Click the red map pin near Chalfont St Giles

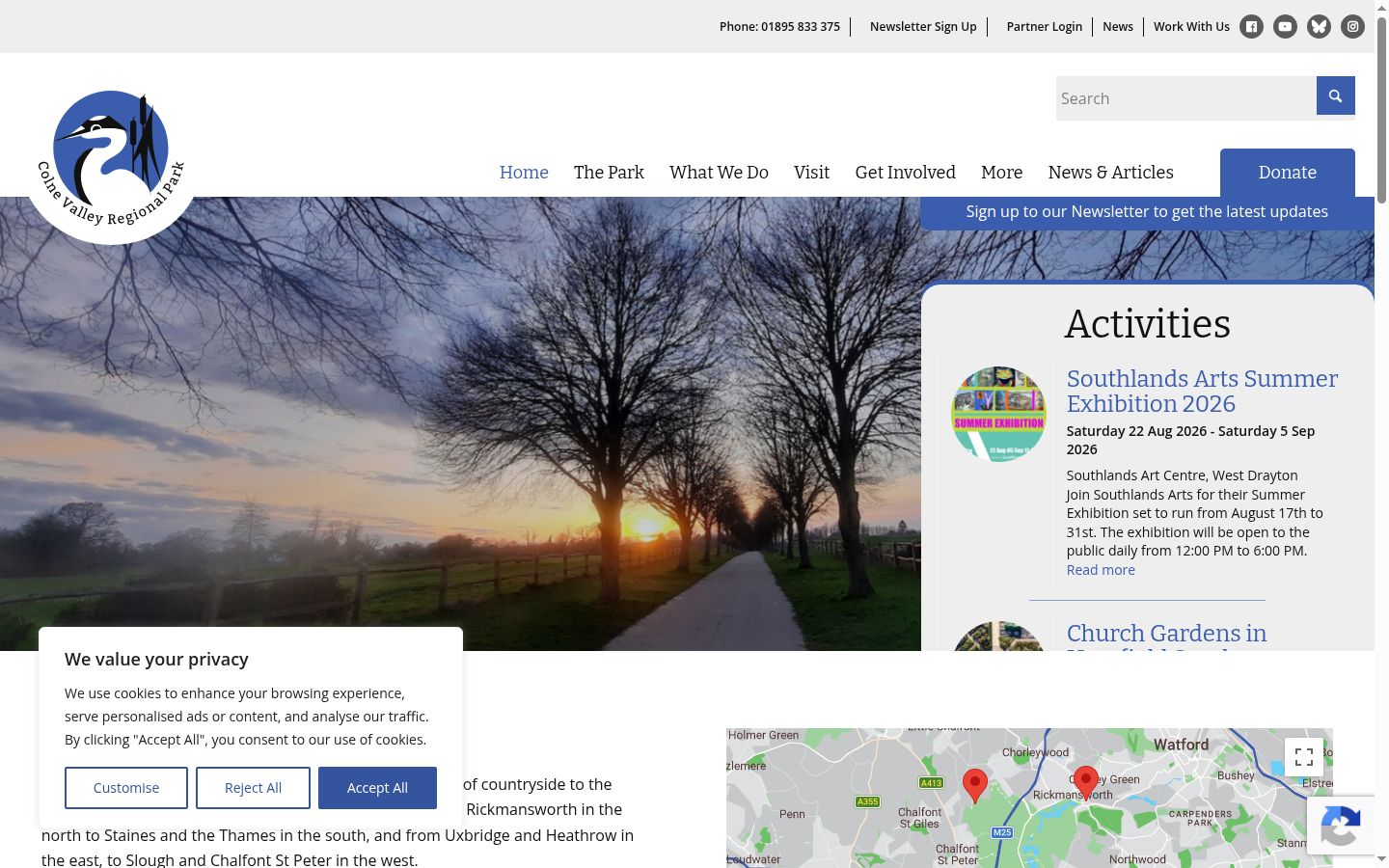pyautogui.click(x=975, y=786)
